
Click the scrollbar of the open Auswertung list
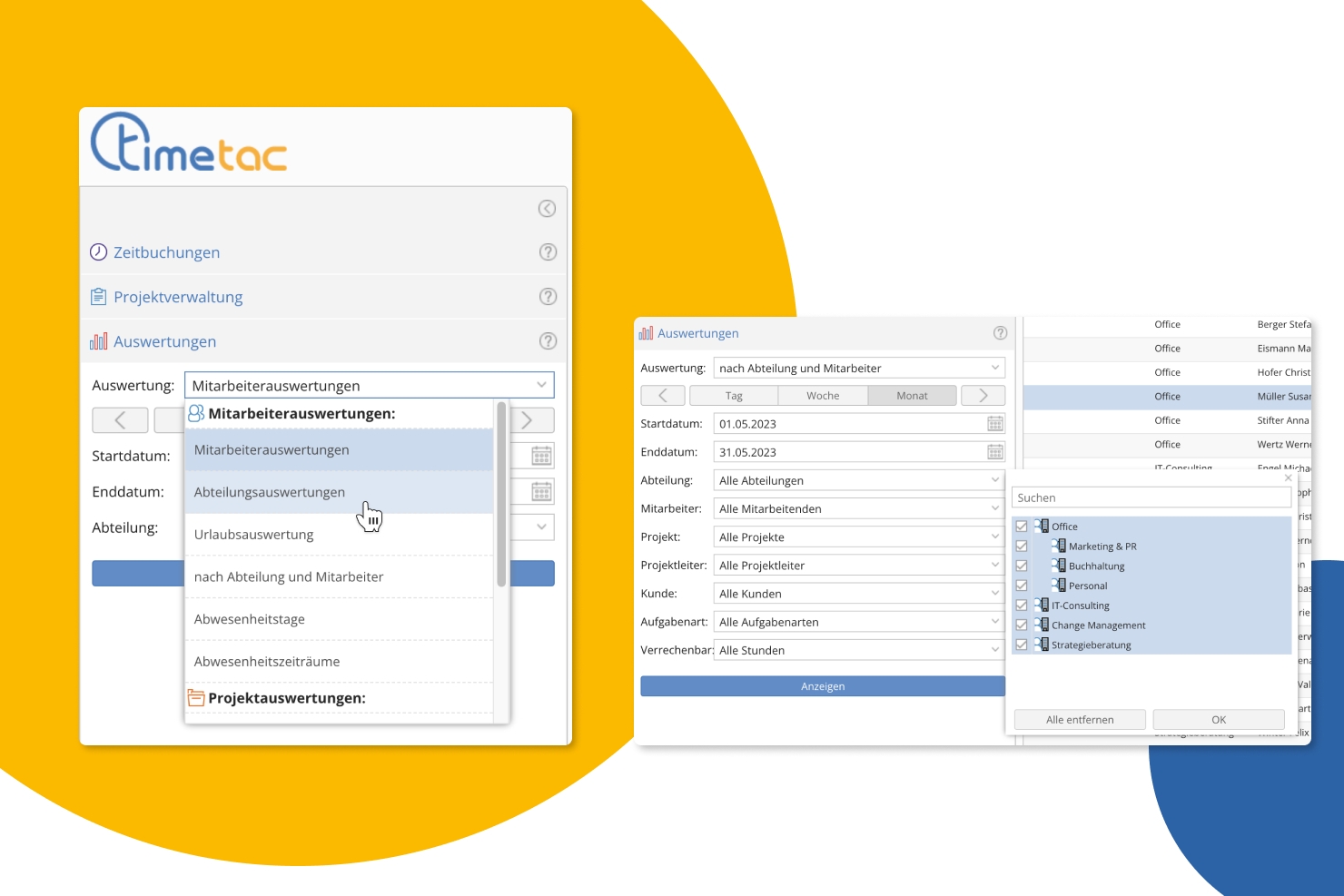click(501, 495)
